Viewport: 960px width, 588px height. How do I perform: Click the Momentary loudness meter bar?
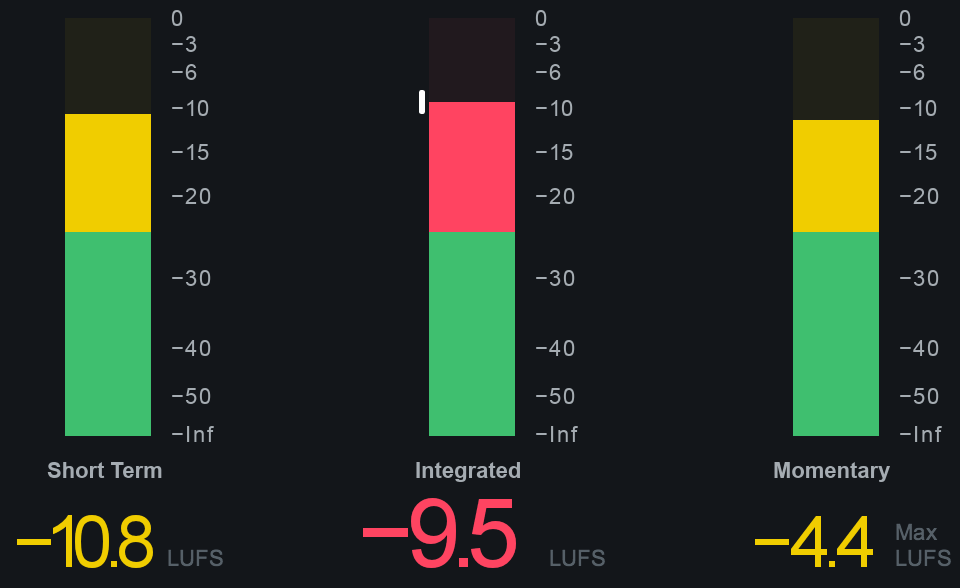click(836, 227)
